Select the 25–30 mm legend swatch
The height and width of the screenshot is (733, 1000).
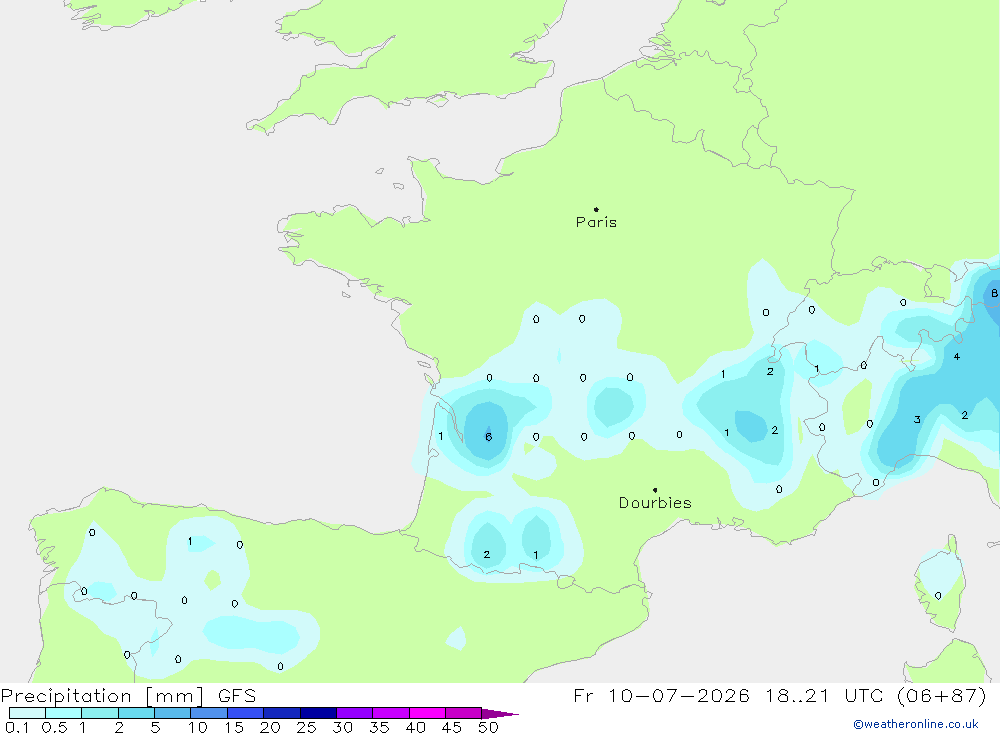pos(318,713)
